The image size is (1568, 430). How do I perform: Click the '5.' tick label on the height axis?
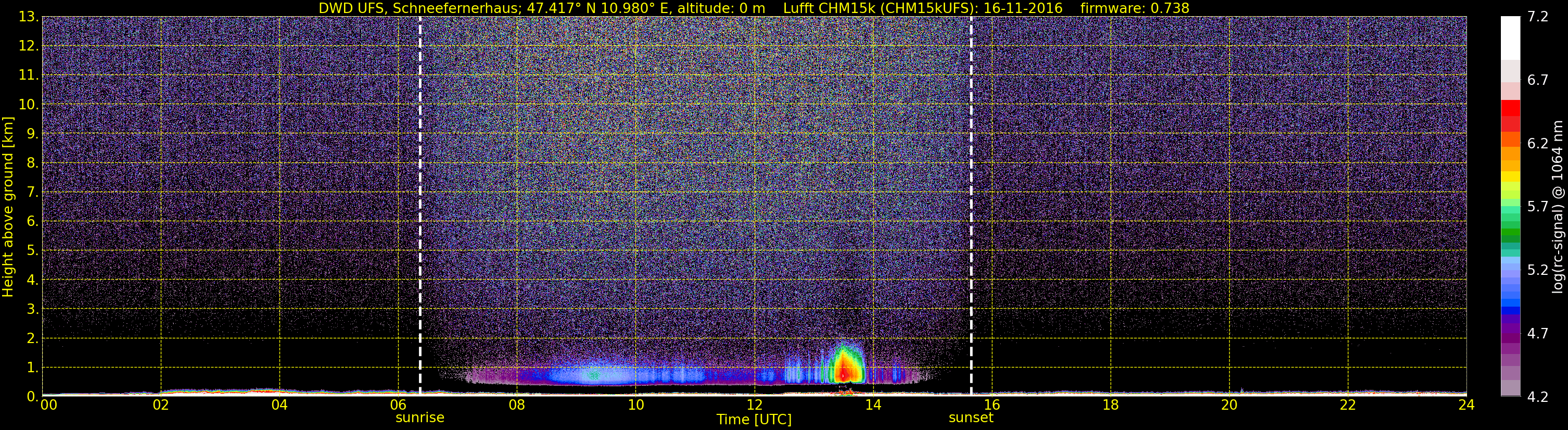point(32,251)
